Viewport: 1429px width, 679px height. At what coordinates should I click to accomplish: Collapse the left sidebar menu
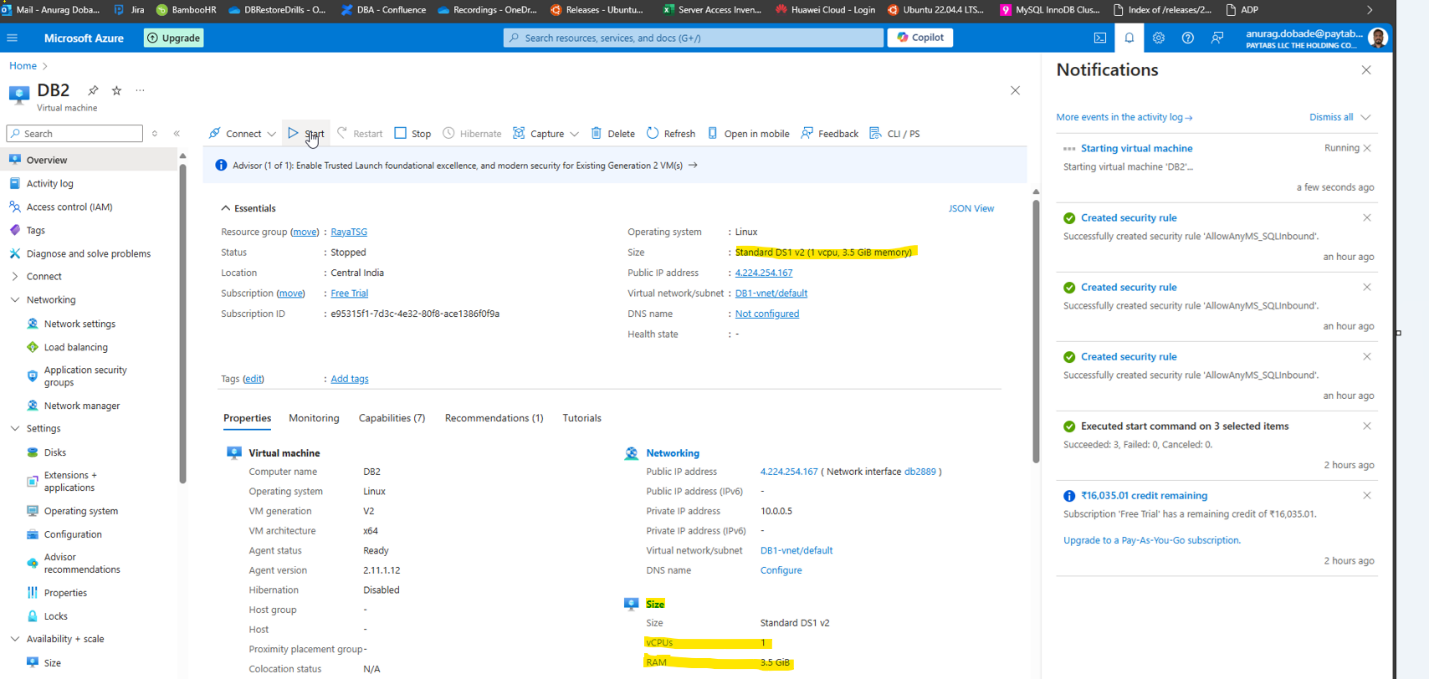click(177, 133)
